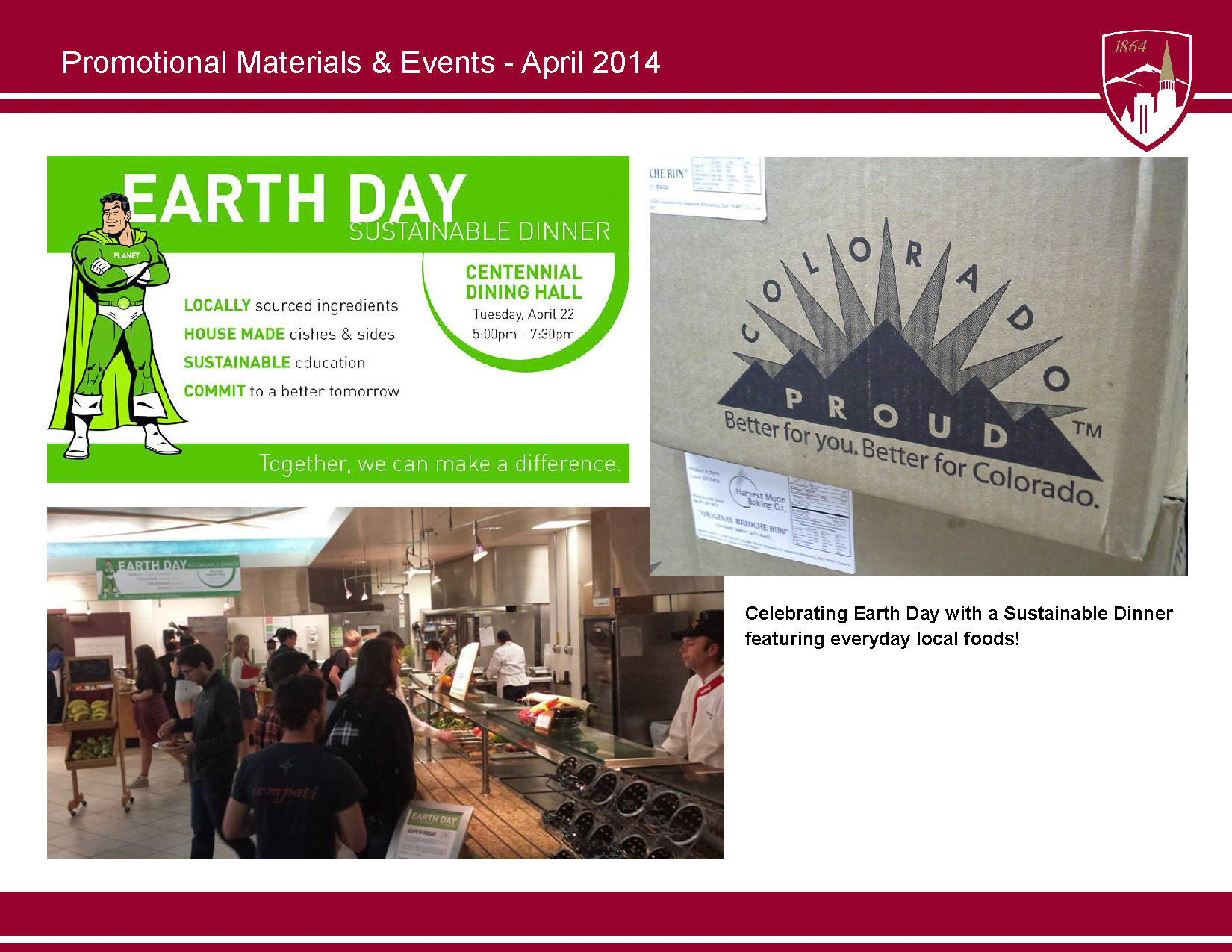The height and width of the screenshot is (952, 1232).
Task: Click the TM mark beside the Colorado Proud logo
Action: tap(1087, 430)
